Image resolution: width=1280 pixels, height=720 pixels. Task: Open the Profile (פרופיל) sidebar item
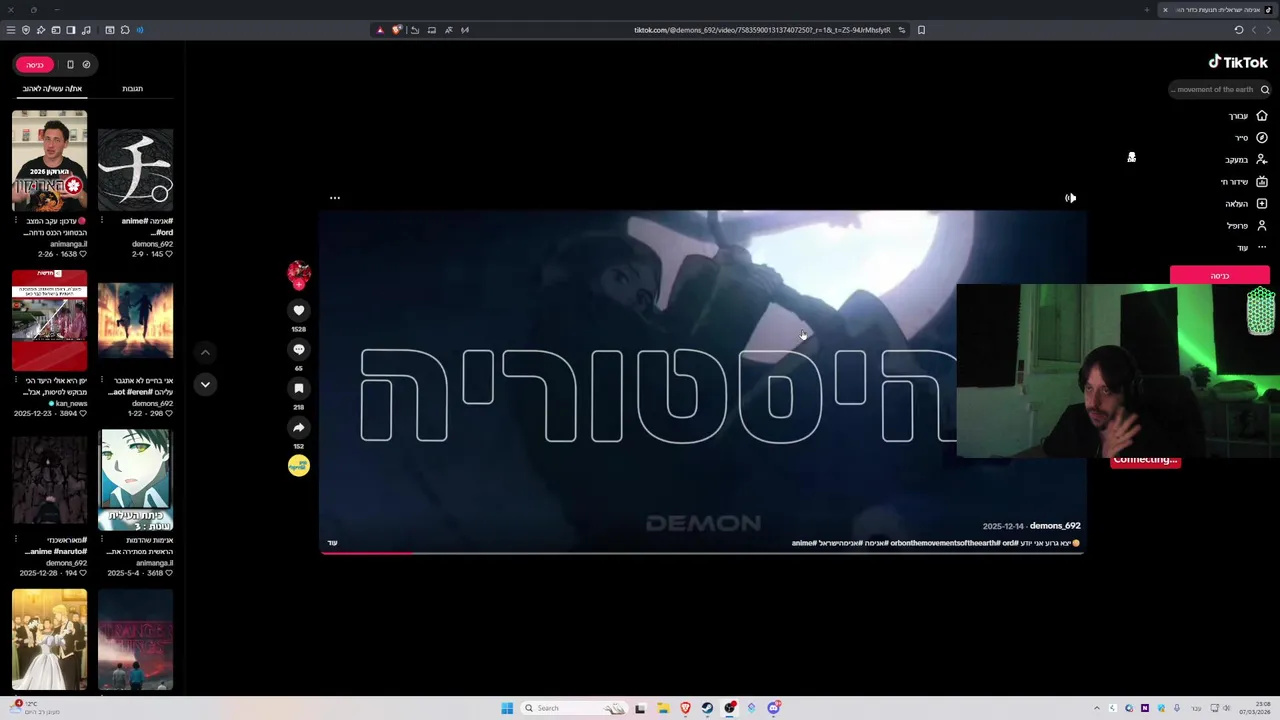(x=1247, y=226)
